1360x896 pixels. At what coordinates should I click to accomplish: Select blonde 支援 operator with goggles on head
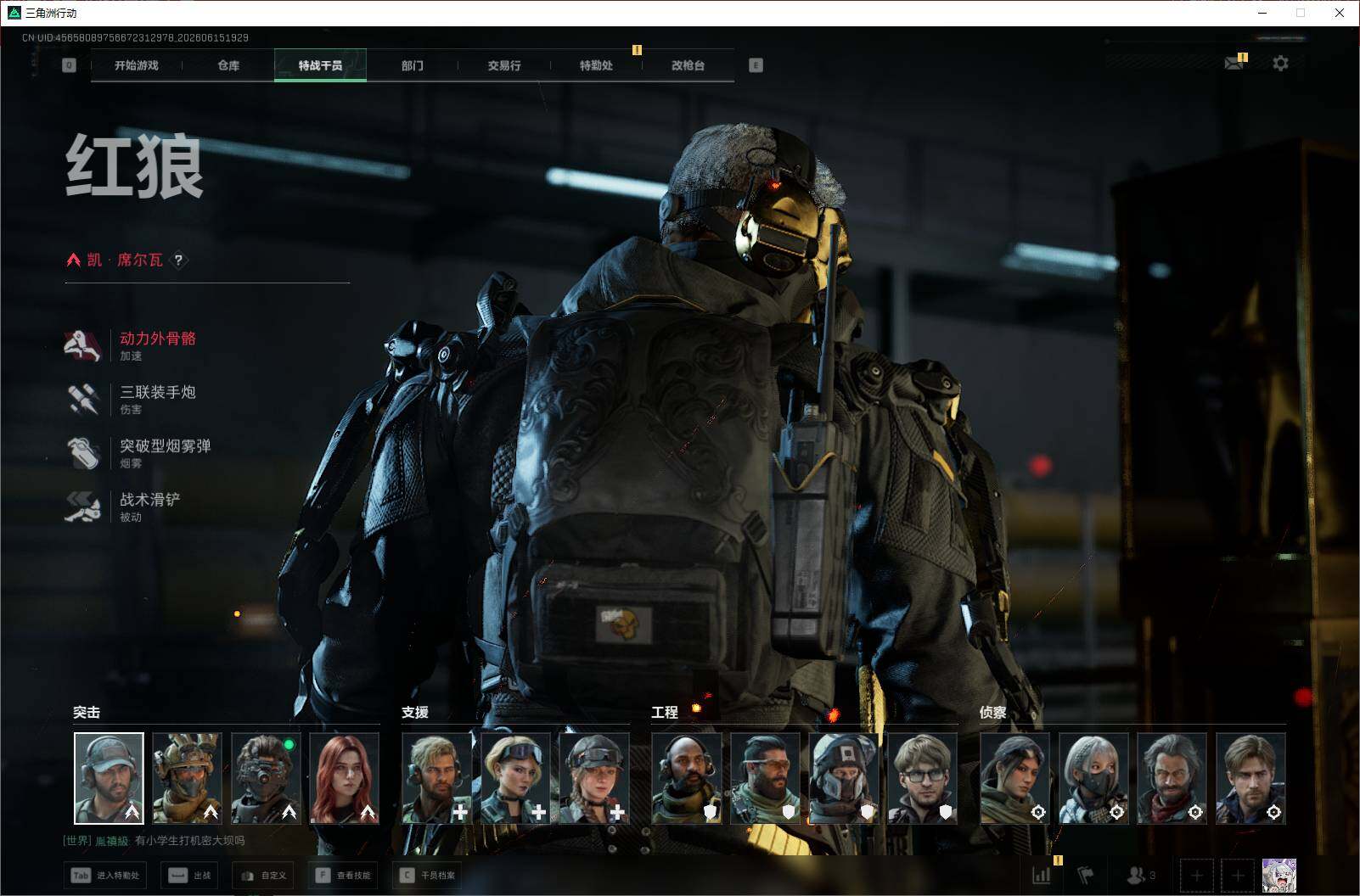[x=515, y=778]
